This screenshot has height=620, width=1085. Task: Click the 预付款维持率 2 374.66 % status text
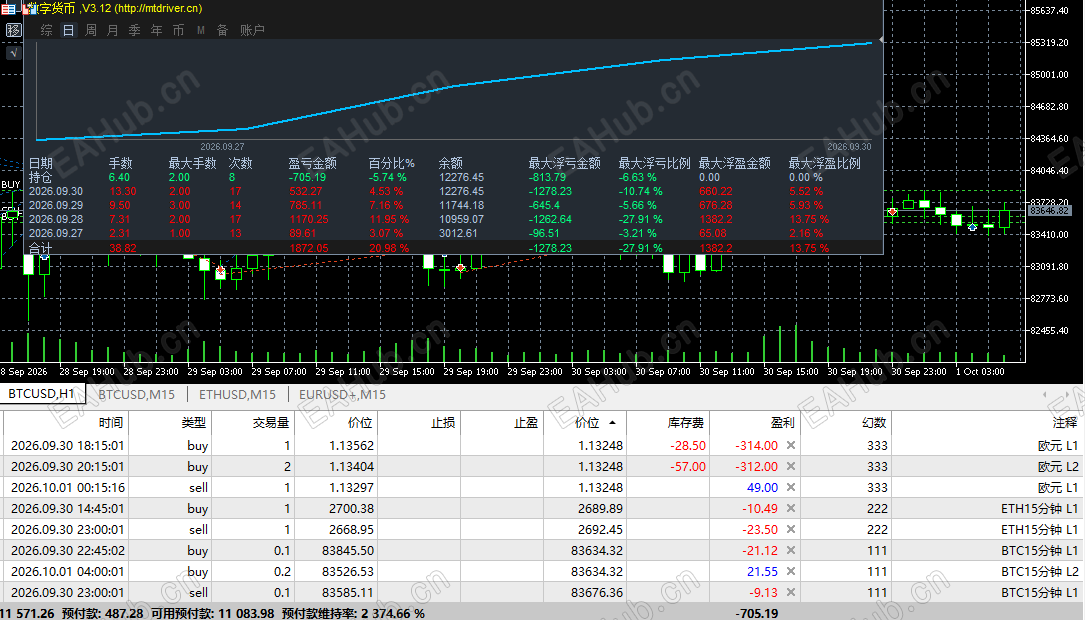pyautogui.click(x=353, y=613)
